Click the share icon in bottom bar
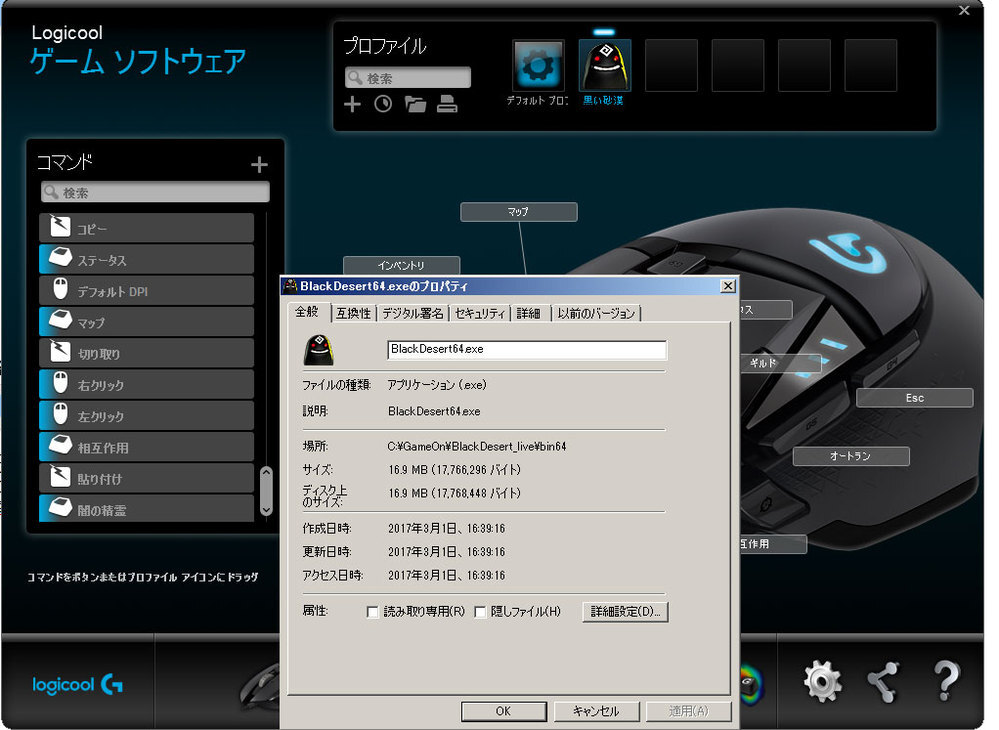 [x=883, y=682]
